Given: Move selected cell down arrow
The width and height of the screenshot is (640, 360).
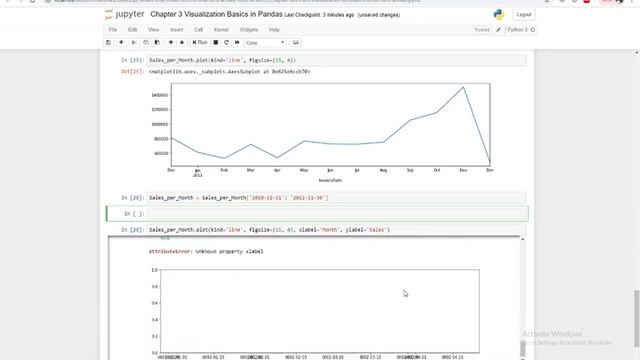Looking at the screenshot, I should point(182,42).
